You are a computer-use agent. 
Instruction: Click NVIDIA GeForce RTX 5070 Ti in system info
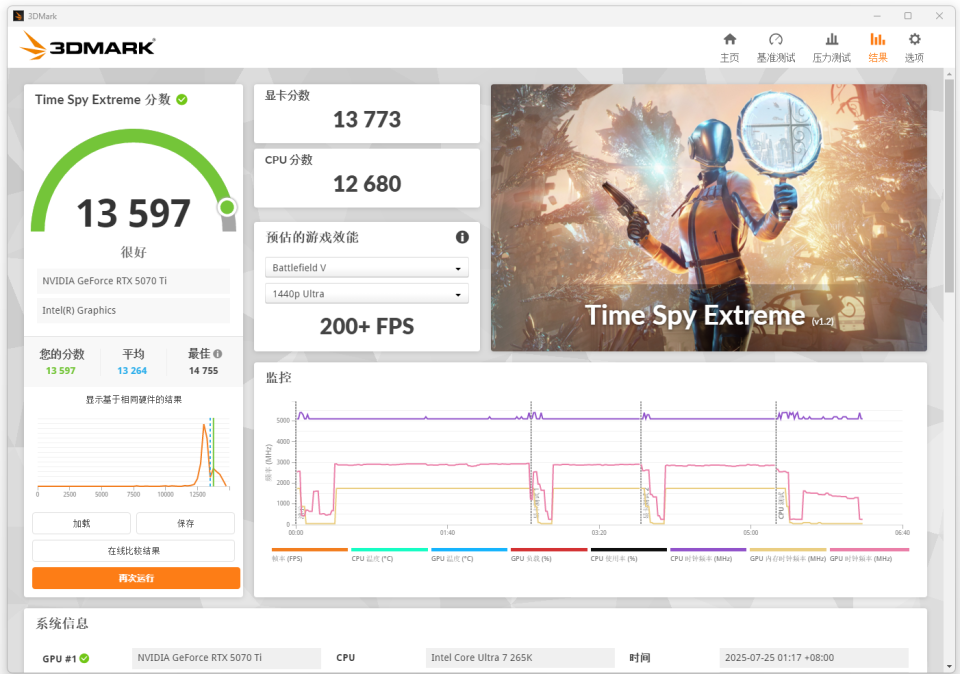226,657
